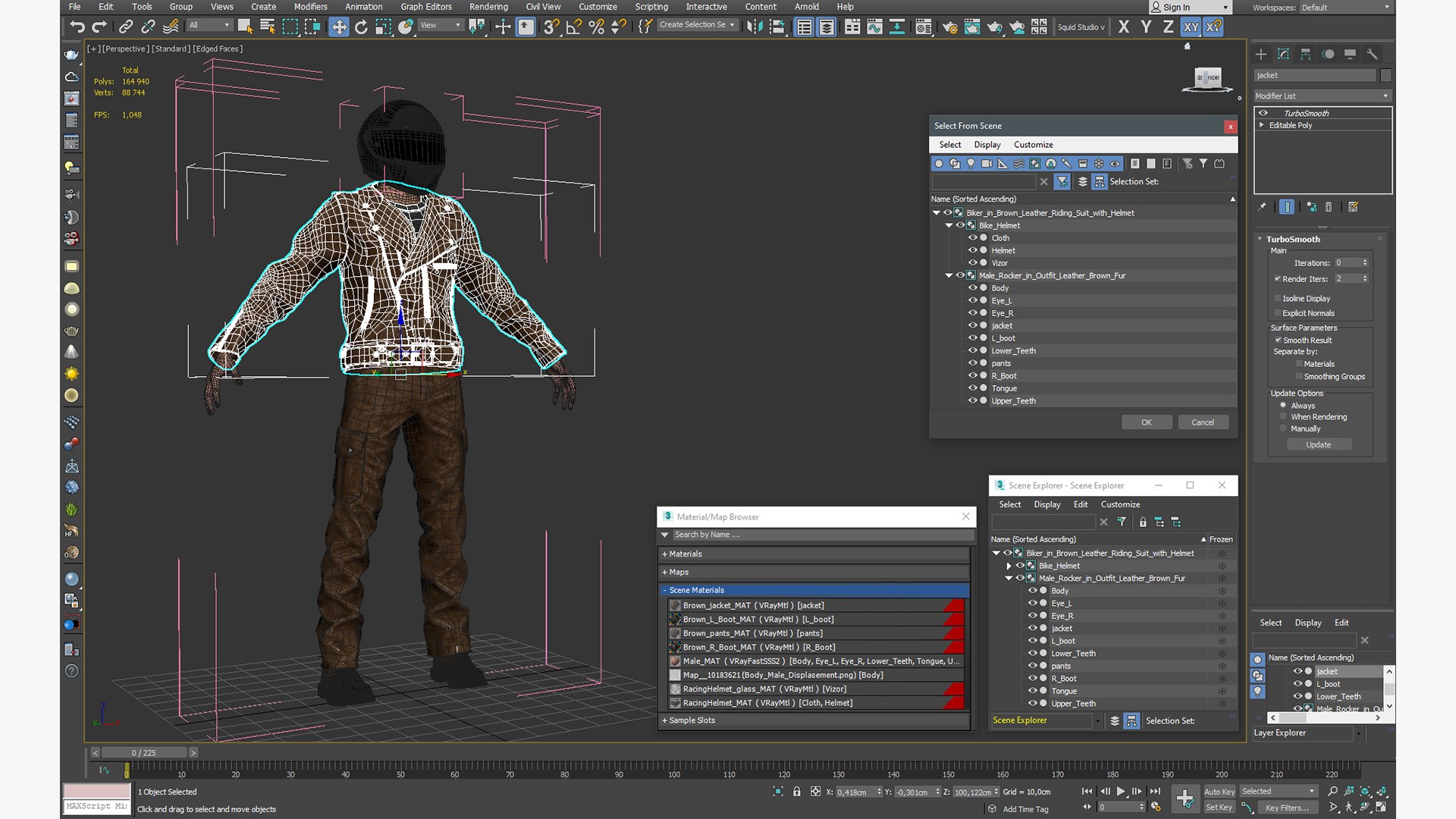Check Separate by Materials option
The image size is (1456, 819).
click(x=1299, y=364)
